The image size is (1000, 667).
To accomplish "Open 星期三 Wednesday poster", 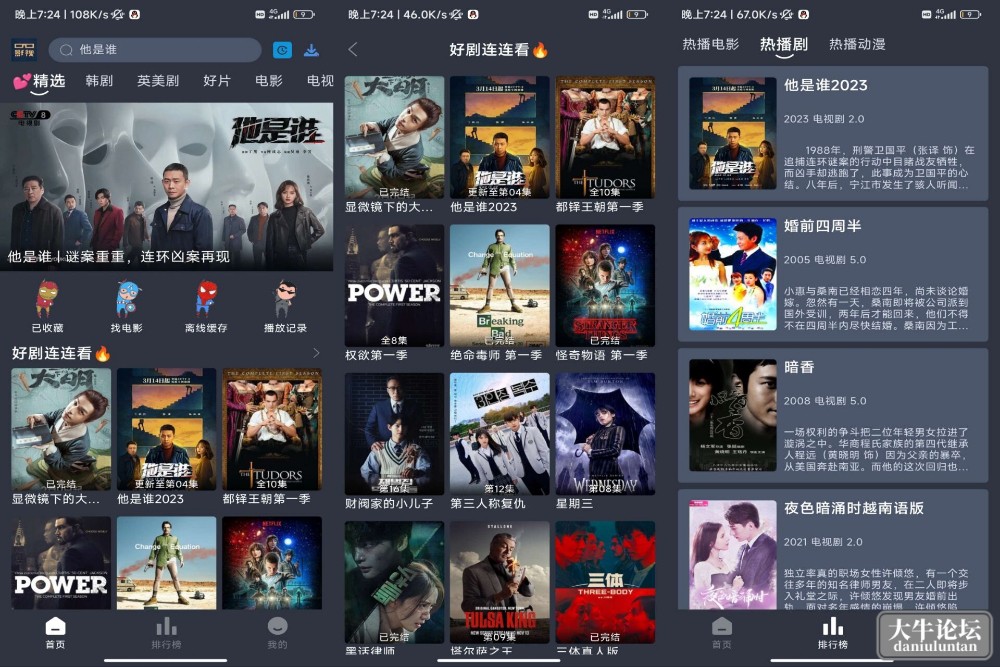I will [x=605, y=441].
